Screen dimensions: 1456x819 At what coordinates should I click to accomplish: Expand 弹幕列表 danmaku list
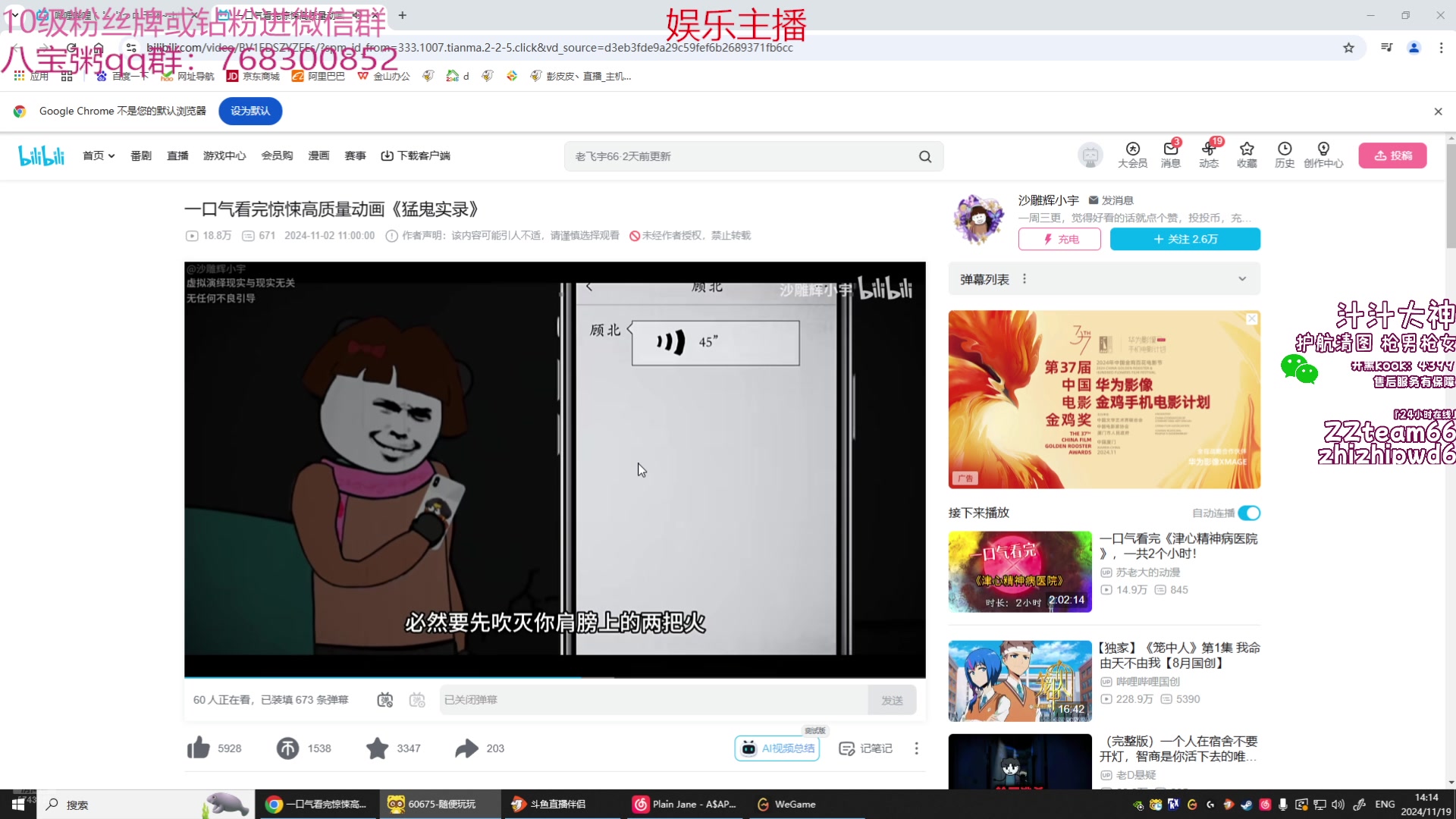[1242, 279]
